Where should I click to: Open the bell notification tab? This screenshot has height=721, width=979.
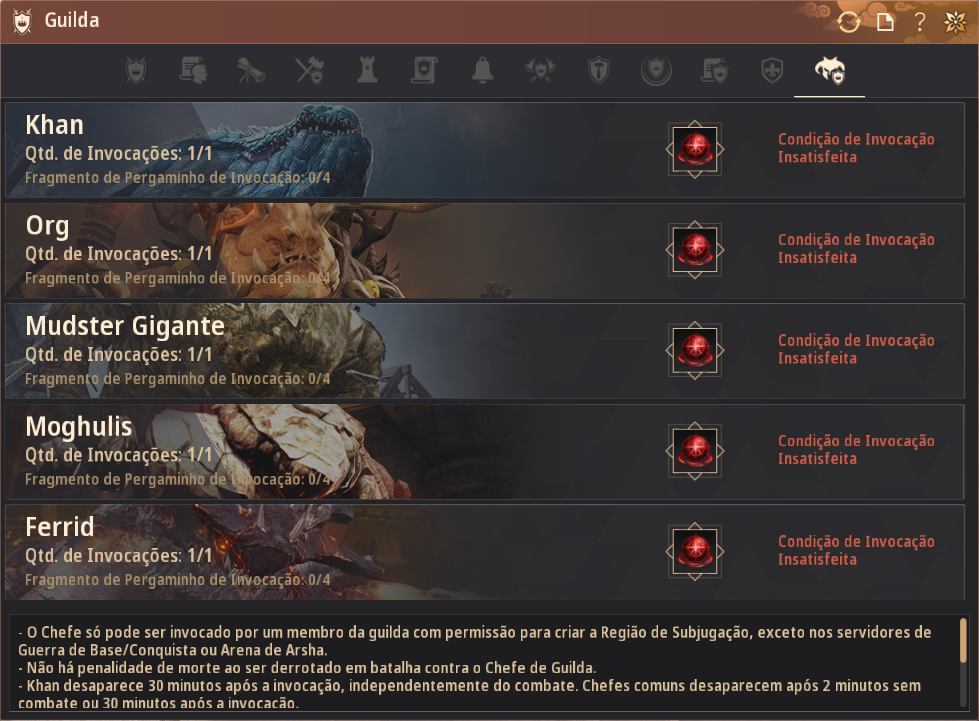(482, 71)
